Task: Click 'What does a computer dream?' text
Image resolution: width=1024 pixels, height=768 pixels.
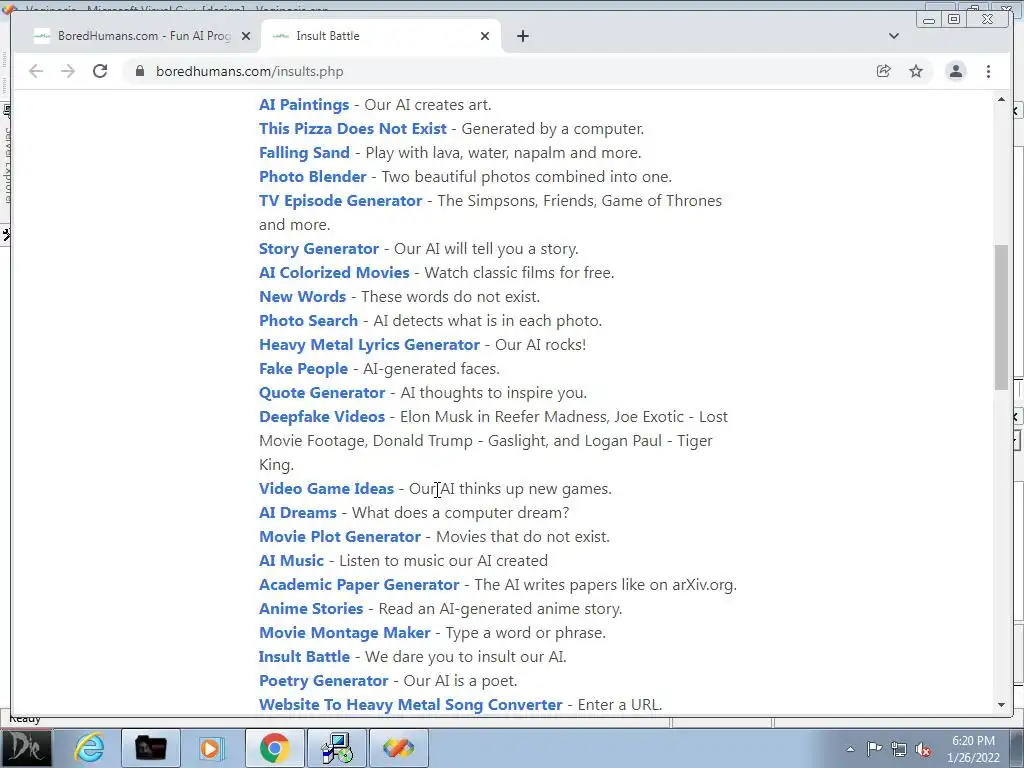Action: click(460, 513)
